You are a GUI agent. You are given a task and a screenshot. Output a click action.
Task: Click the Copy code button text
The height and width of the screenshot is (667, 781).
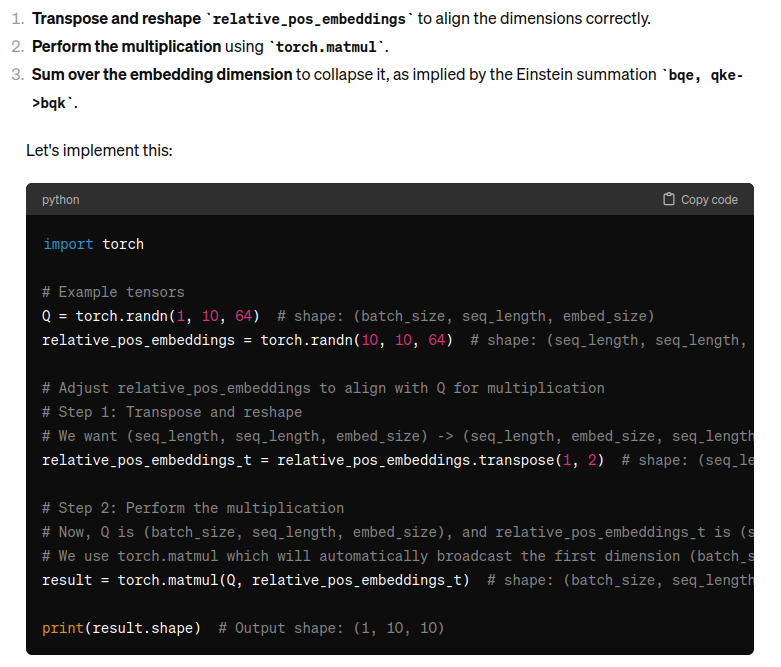[709, 200]
